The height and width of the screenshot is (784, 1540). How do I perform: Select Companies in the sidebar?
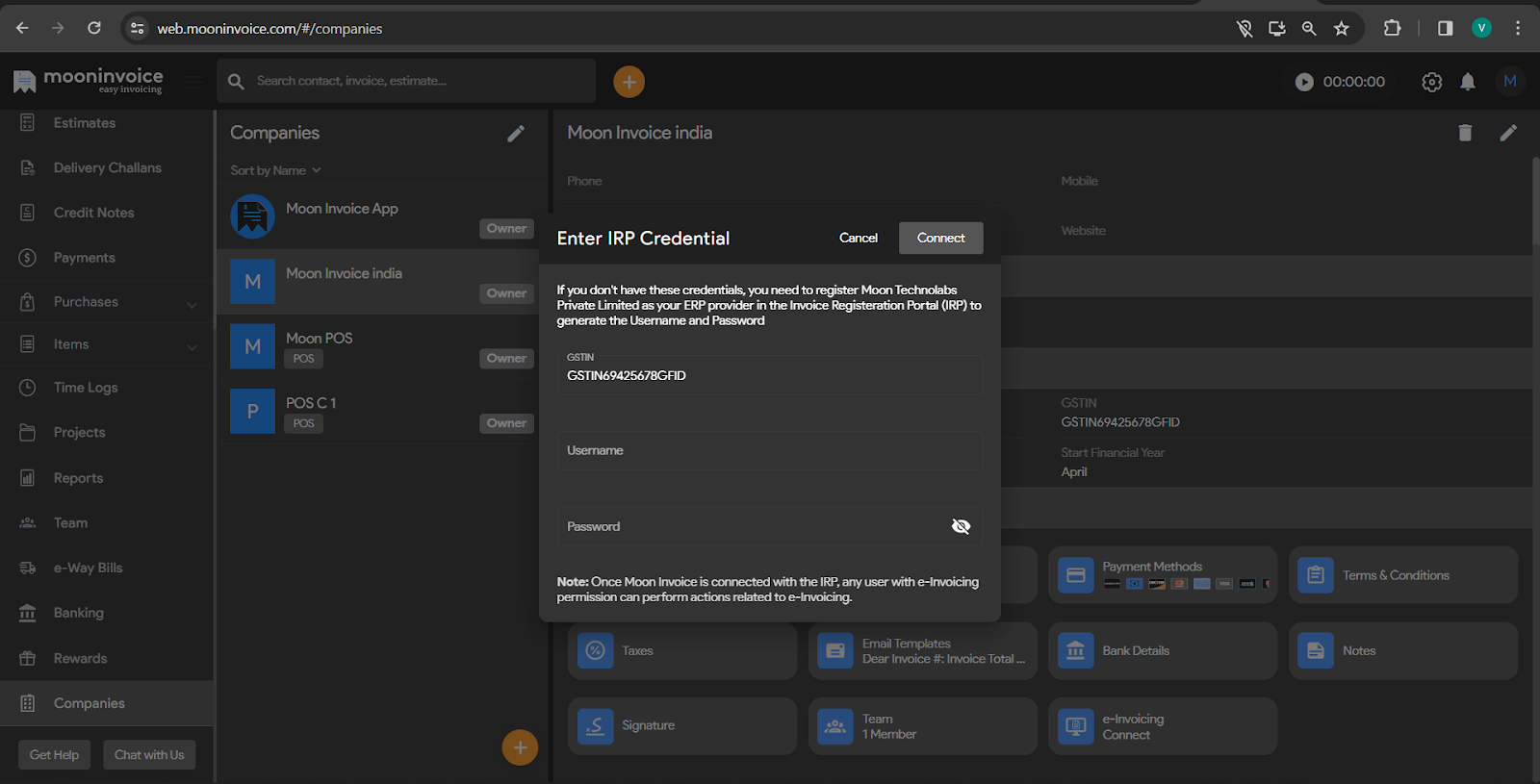(106, 703)
